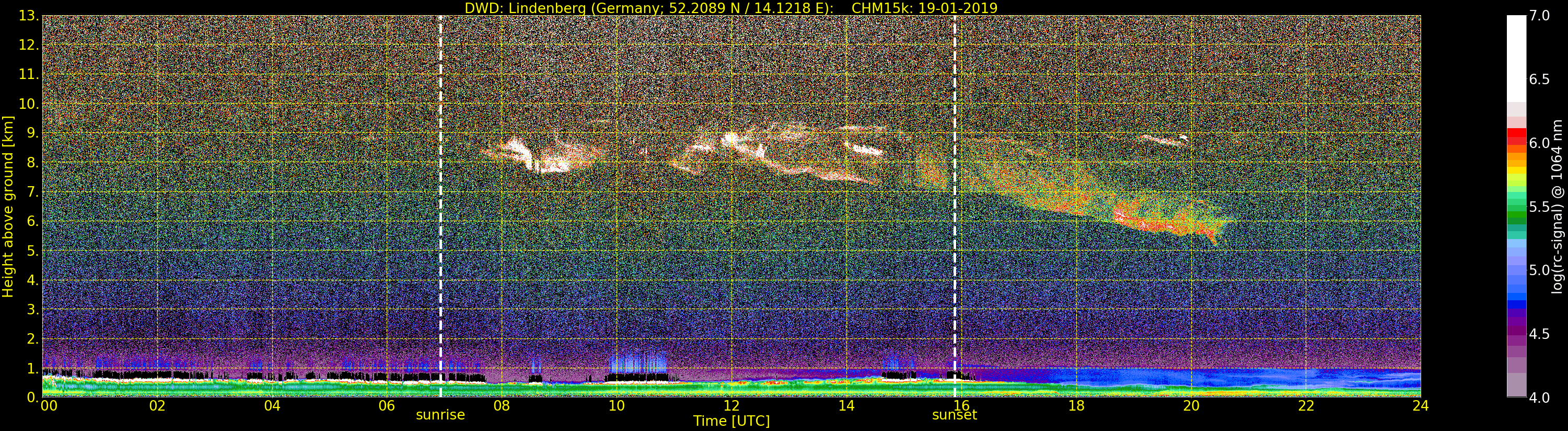1568x431 pixels.
Task: Click the x-axis tick label '20'
Action: tap(1191, 406)
